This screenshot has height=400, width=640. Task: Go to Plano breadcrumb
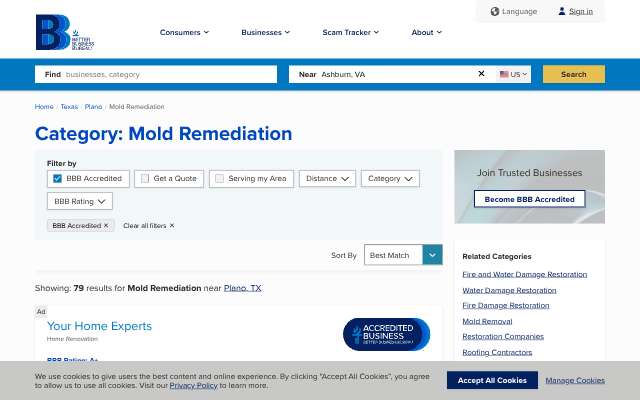point(93,107)
